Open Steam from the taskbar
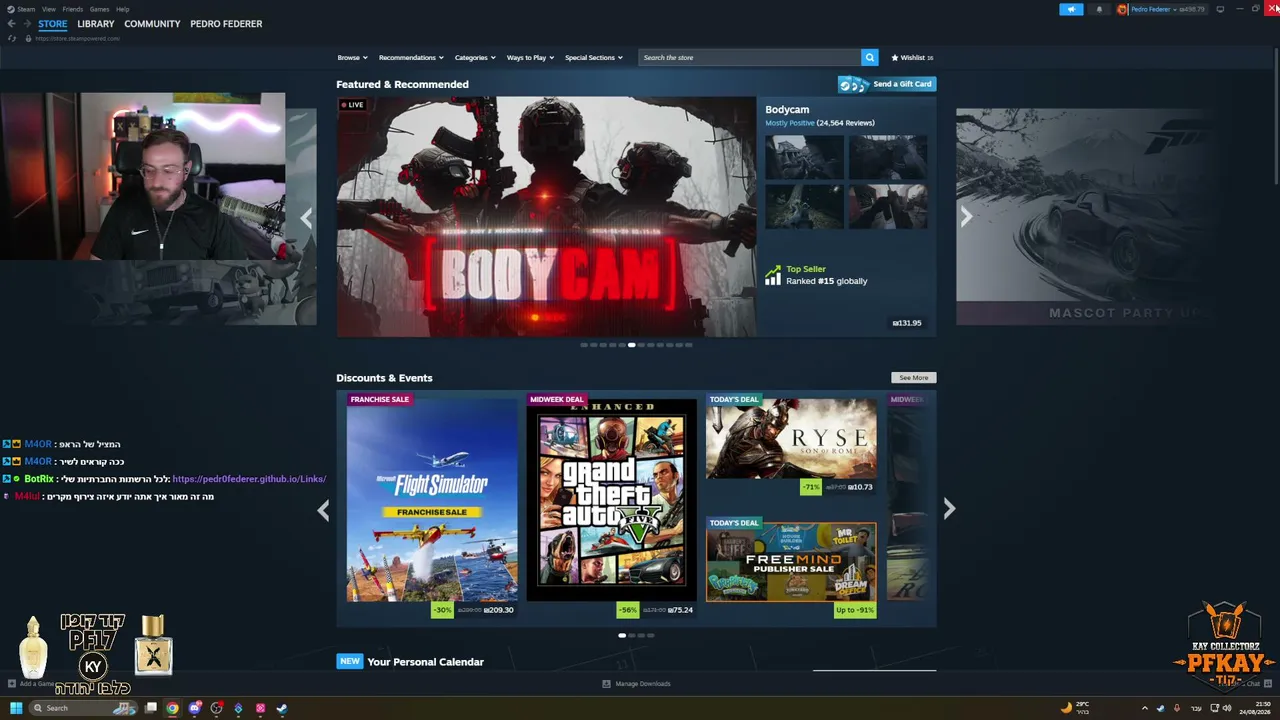This screenshot has width=1280, height=720. (x=282, y=708)
